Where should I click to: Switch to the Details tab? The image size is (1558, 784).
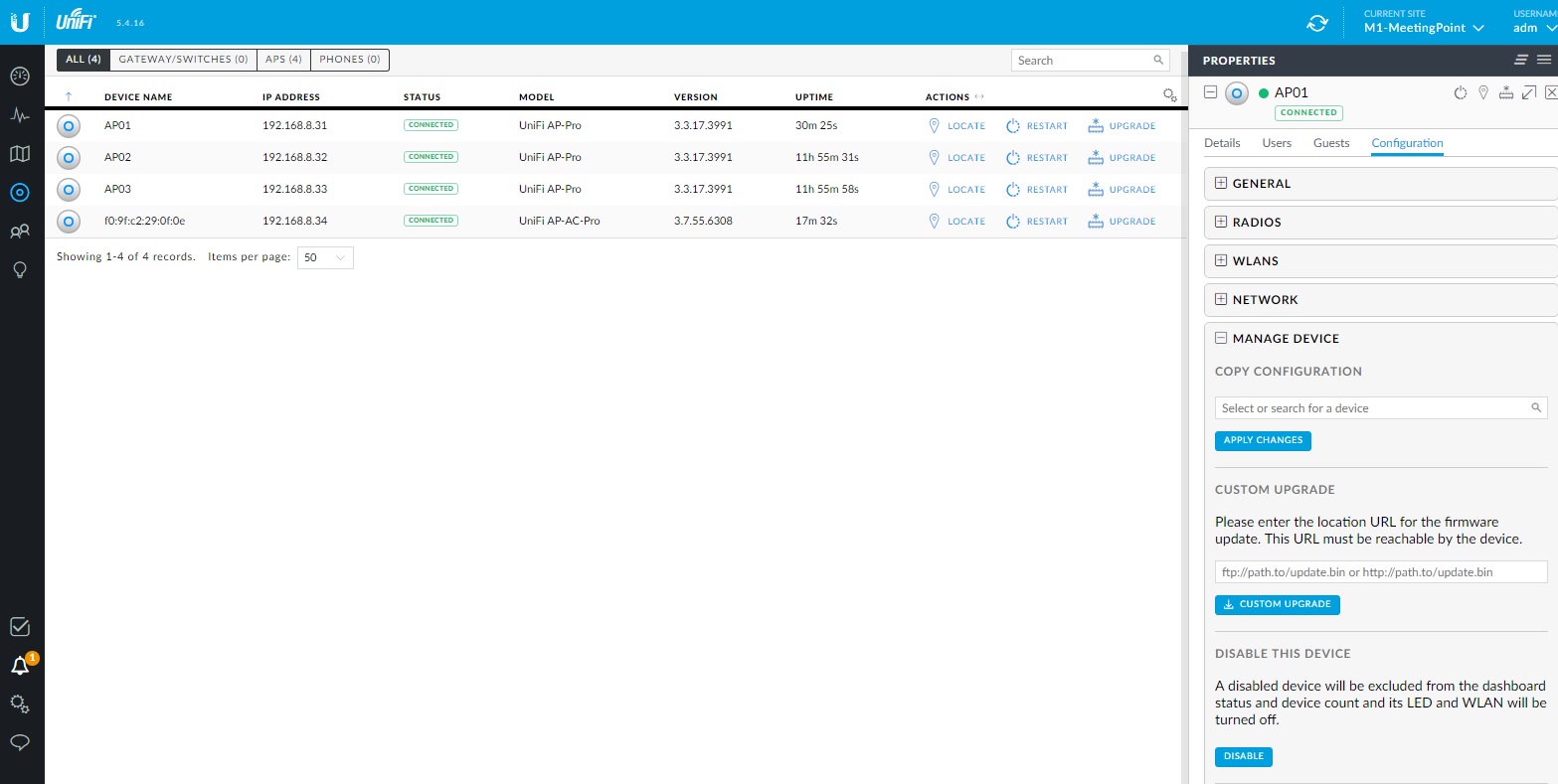coord(1222,143)
